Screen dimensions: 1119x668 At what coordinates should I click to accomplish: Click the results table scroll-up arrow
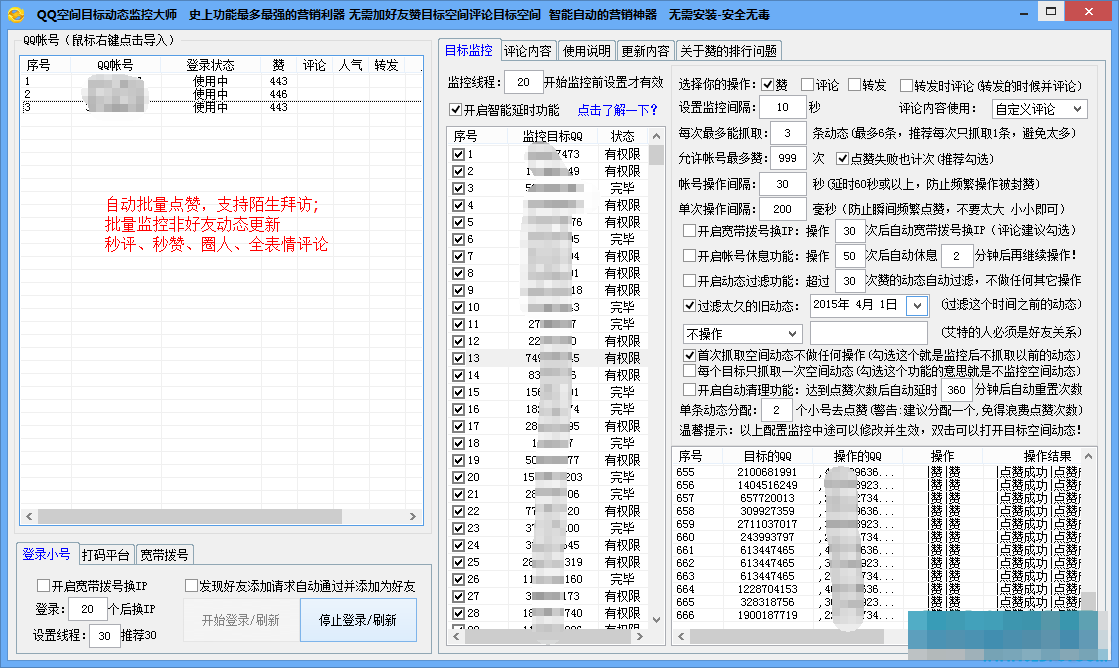point(1088,455)
